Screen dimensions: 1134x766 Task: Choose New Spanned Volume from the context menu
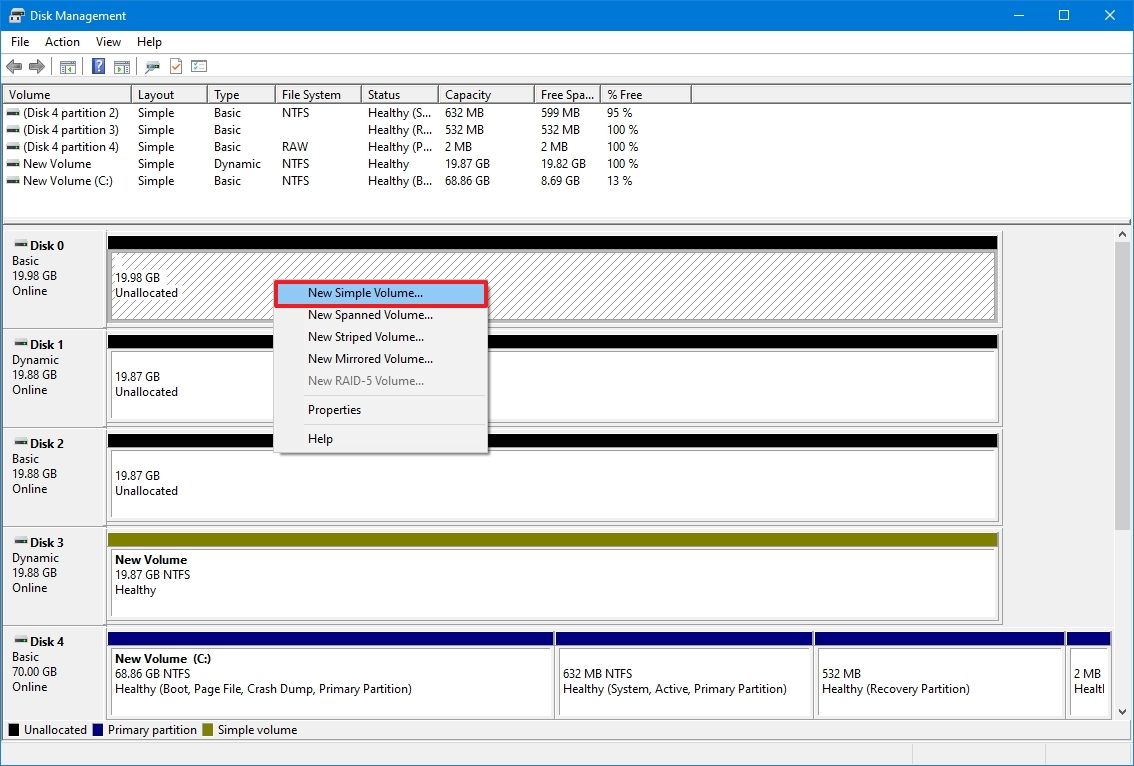pos(370,315)
